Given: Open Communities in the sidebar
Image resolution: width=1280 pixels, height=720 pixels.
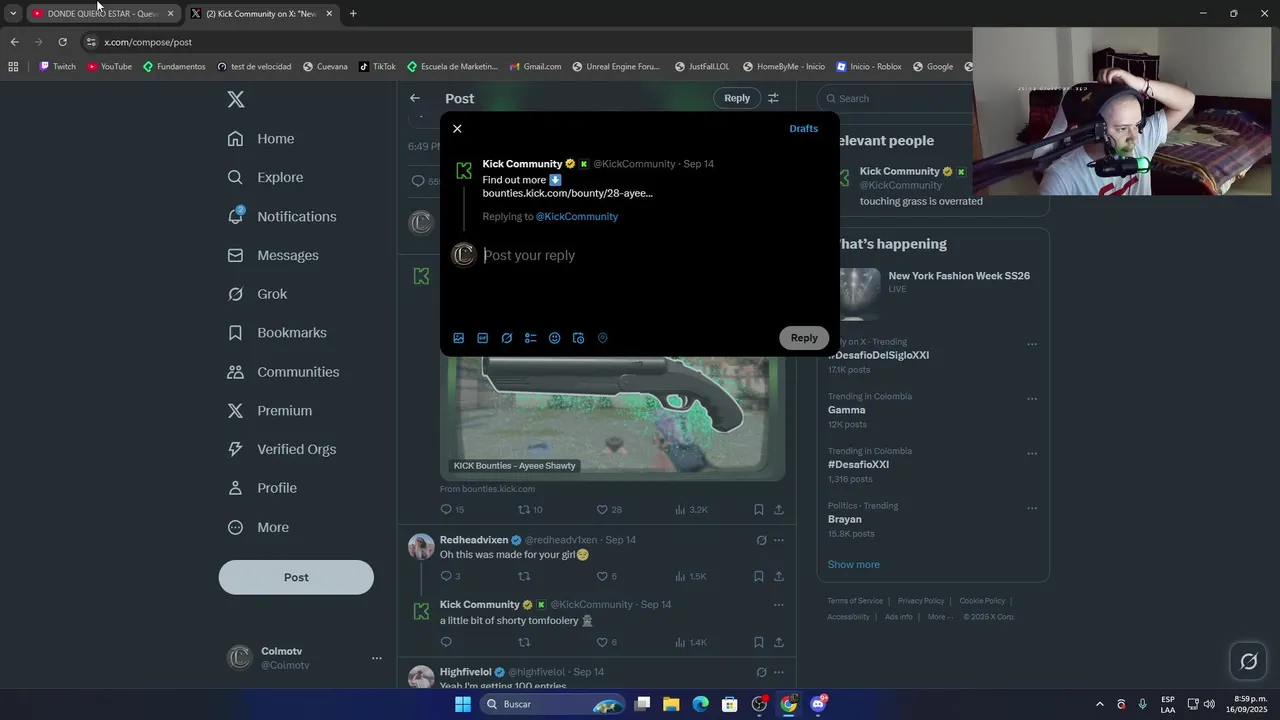Looking at the screenshot, I should tap(283, 372).
